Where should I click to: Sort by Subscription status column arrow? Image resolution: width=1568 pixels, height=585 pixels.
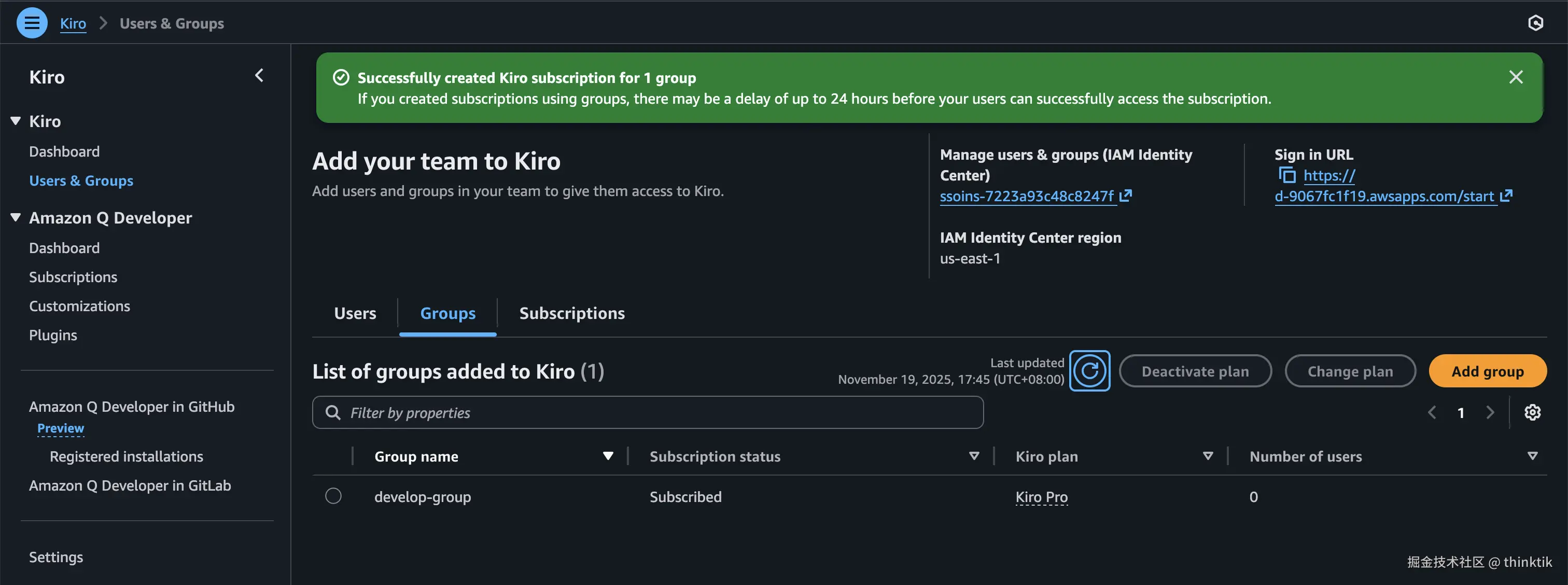pyautogui.click(x=973, y=456)
